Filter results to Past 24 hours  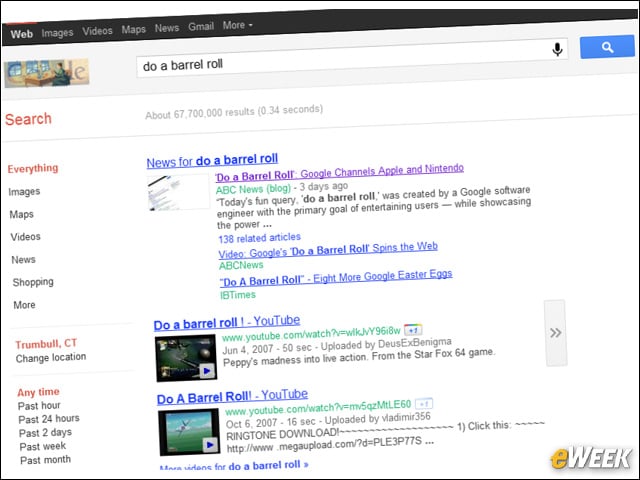coord(50,418)
